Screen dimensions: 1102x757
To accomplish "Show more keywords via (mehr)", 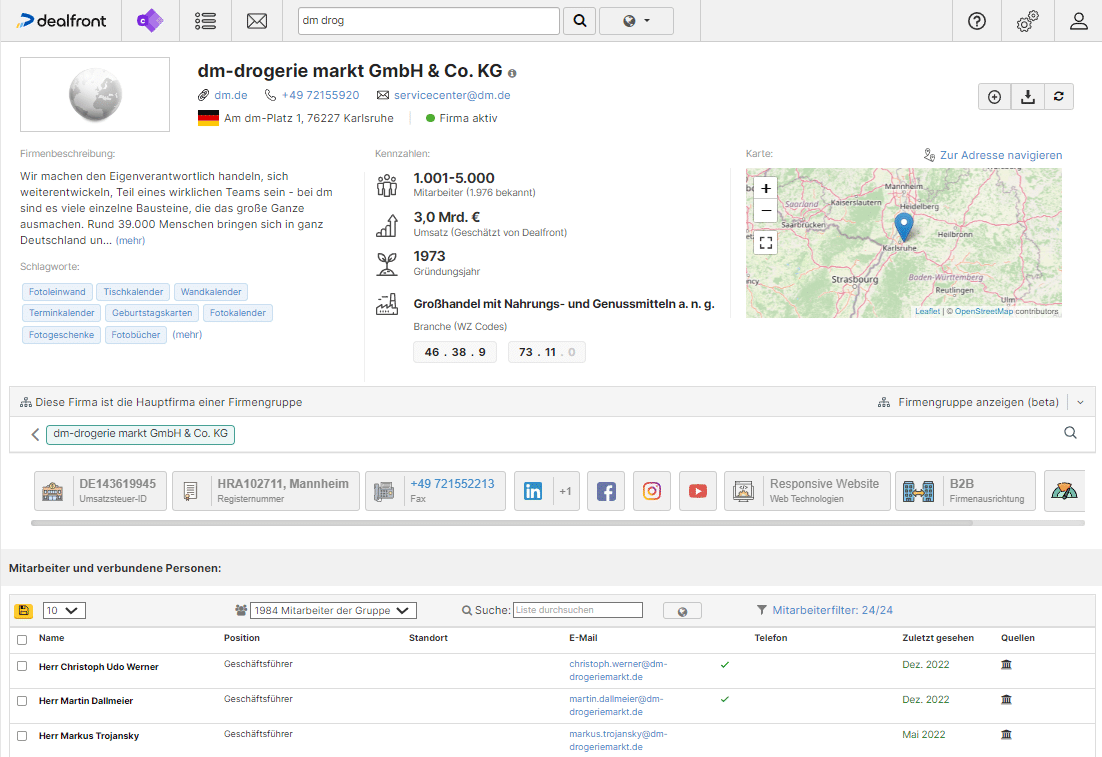I will click(x=187, y=335).
